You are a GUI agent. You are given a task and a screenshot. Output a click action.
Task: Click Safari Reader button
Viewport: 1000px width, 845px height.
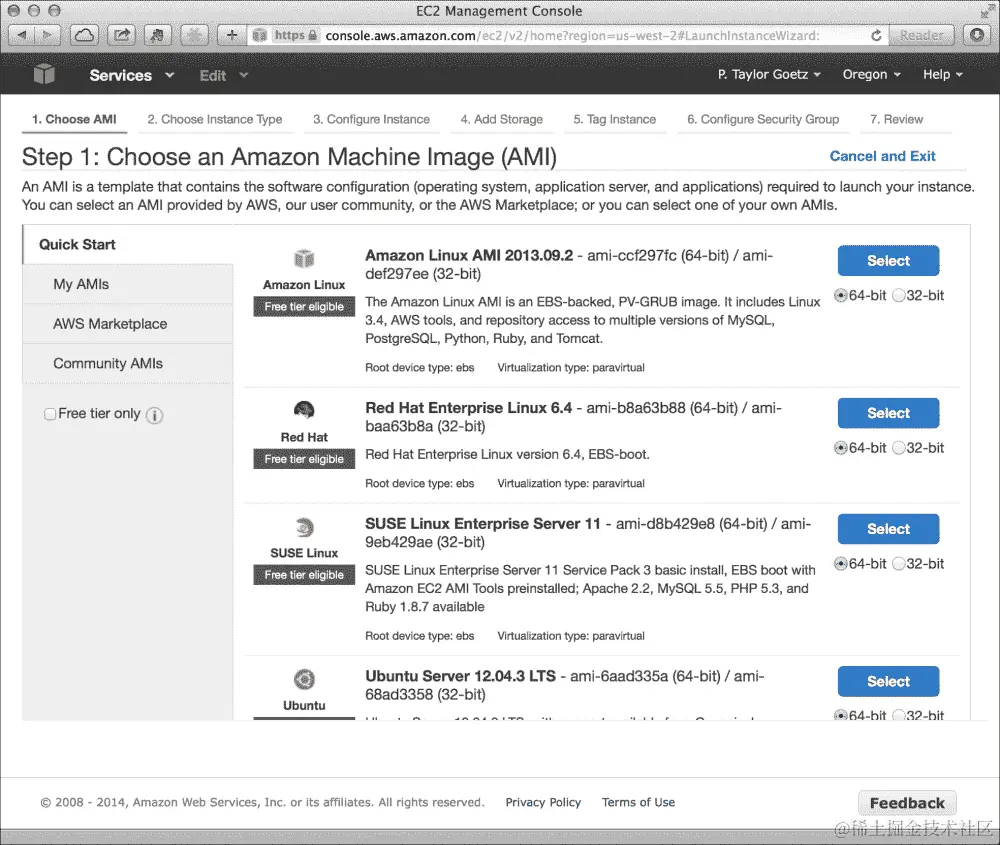tap(922, 35)
